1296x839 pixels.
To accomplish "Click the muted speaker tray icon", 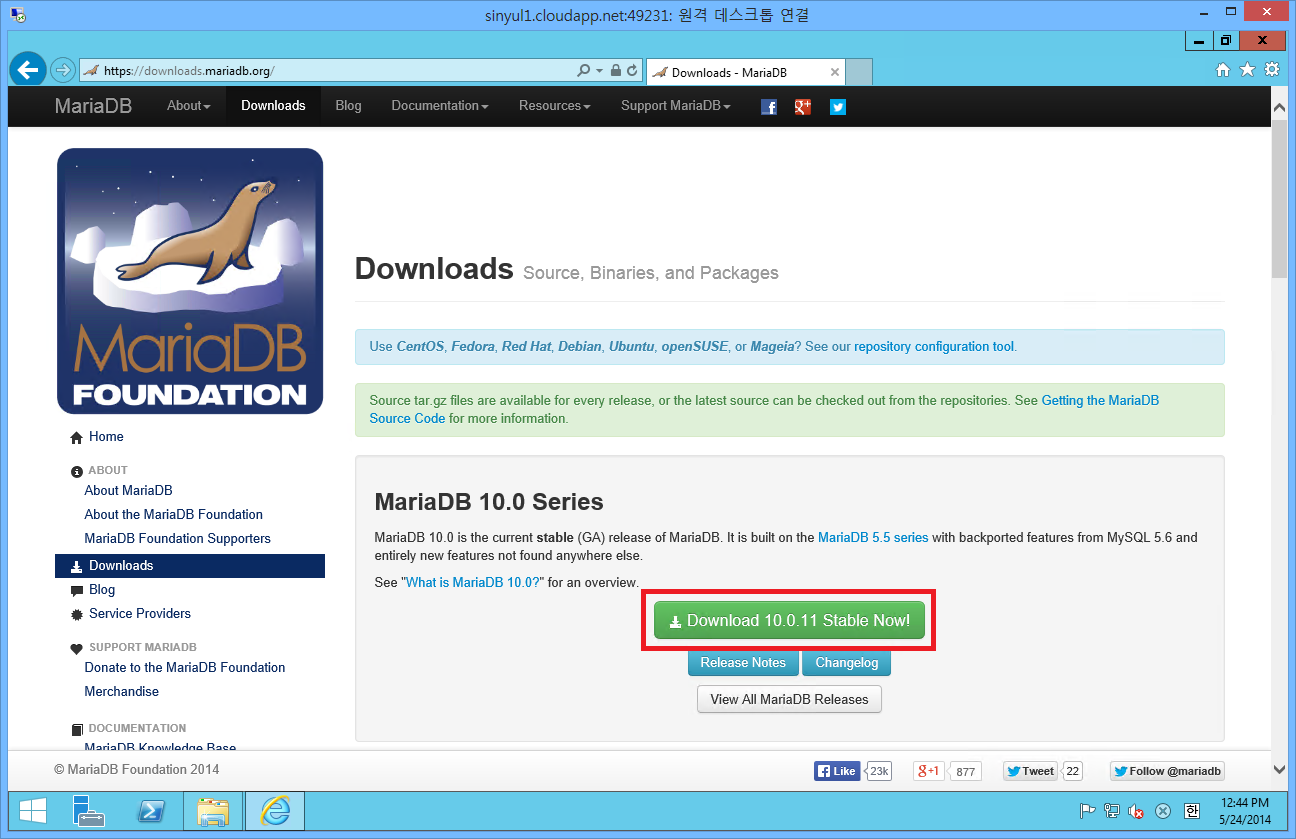I will tap(1137, 811).
